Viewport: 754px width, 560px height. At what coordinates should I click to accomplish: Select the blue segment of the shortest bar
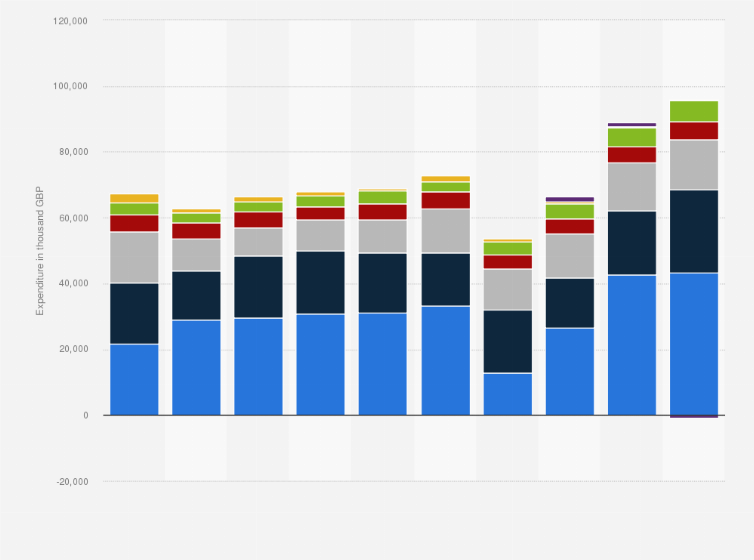[x=508, y=394]
